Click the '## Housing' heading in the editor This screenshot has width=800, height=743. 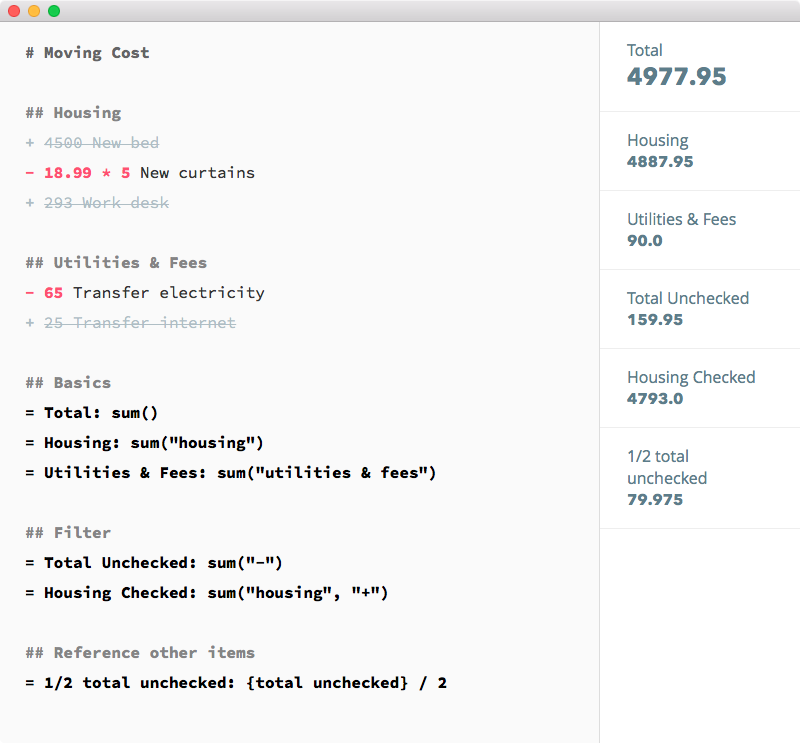73,113
